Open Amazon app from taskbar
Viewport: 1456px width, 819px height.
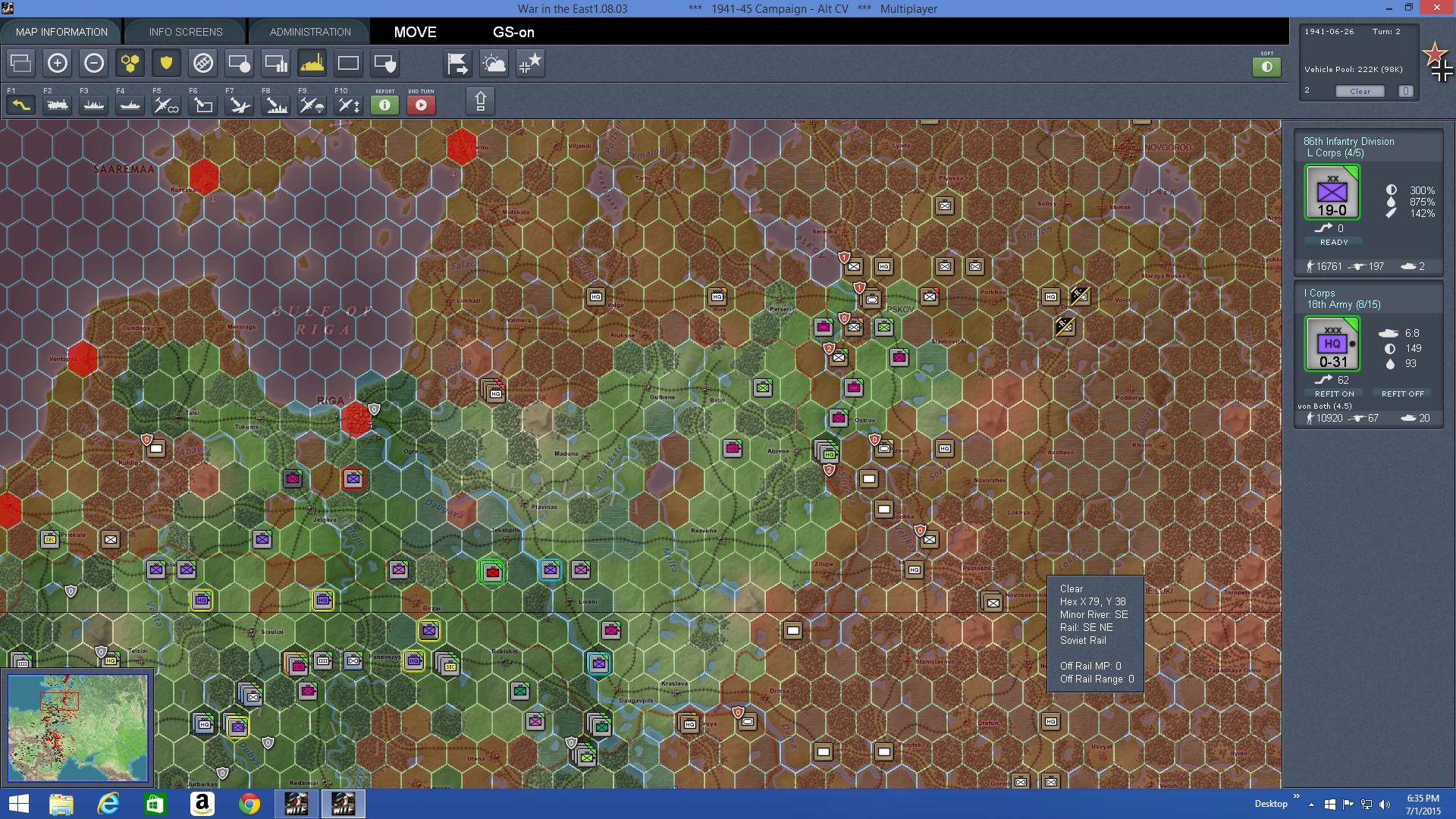click(x=202, y=804)
